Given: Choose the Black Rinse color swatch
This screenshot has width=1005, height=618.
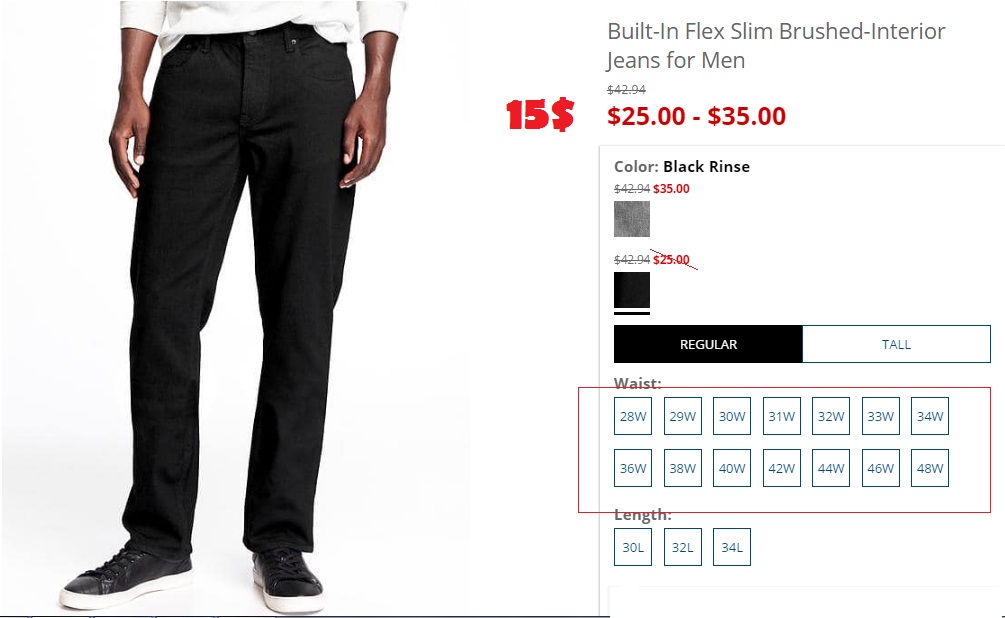Looking at the screenshot, I should (x=631, y=290).
